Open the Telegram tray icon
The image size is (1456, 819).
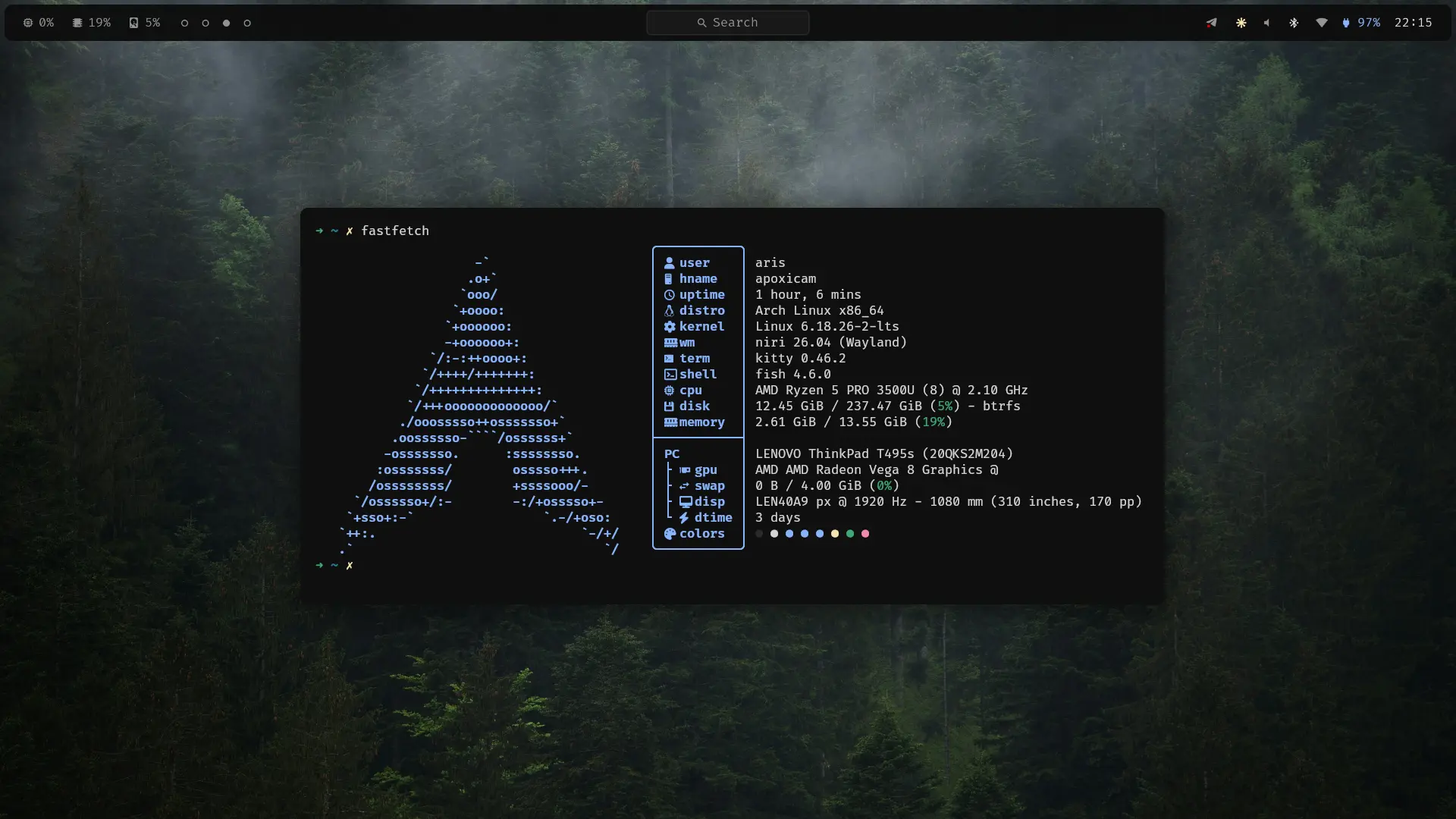[x=1211, y=23]
